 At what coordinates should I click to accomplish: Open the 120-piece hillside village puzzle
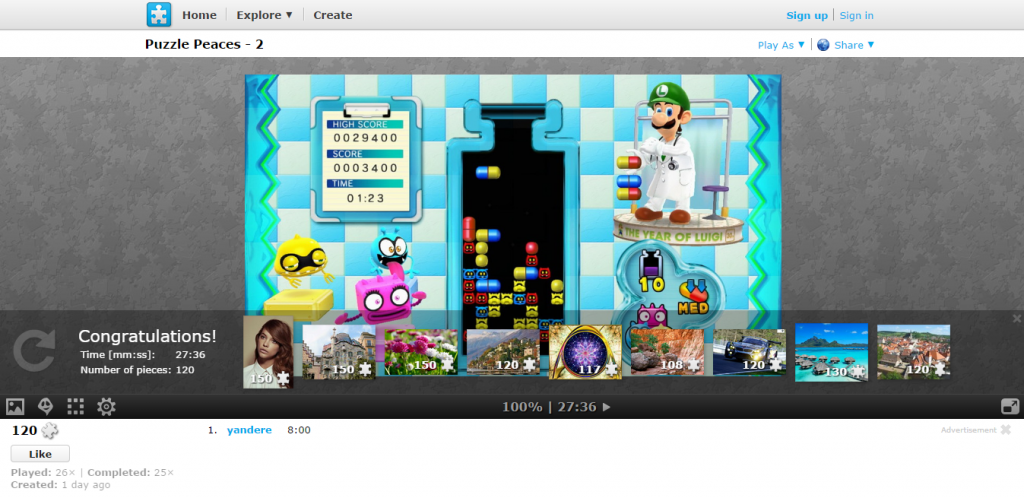pos(503,352)
